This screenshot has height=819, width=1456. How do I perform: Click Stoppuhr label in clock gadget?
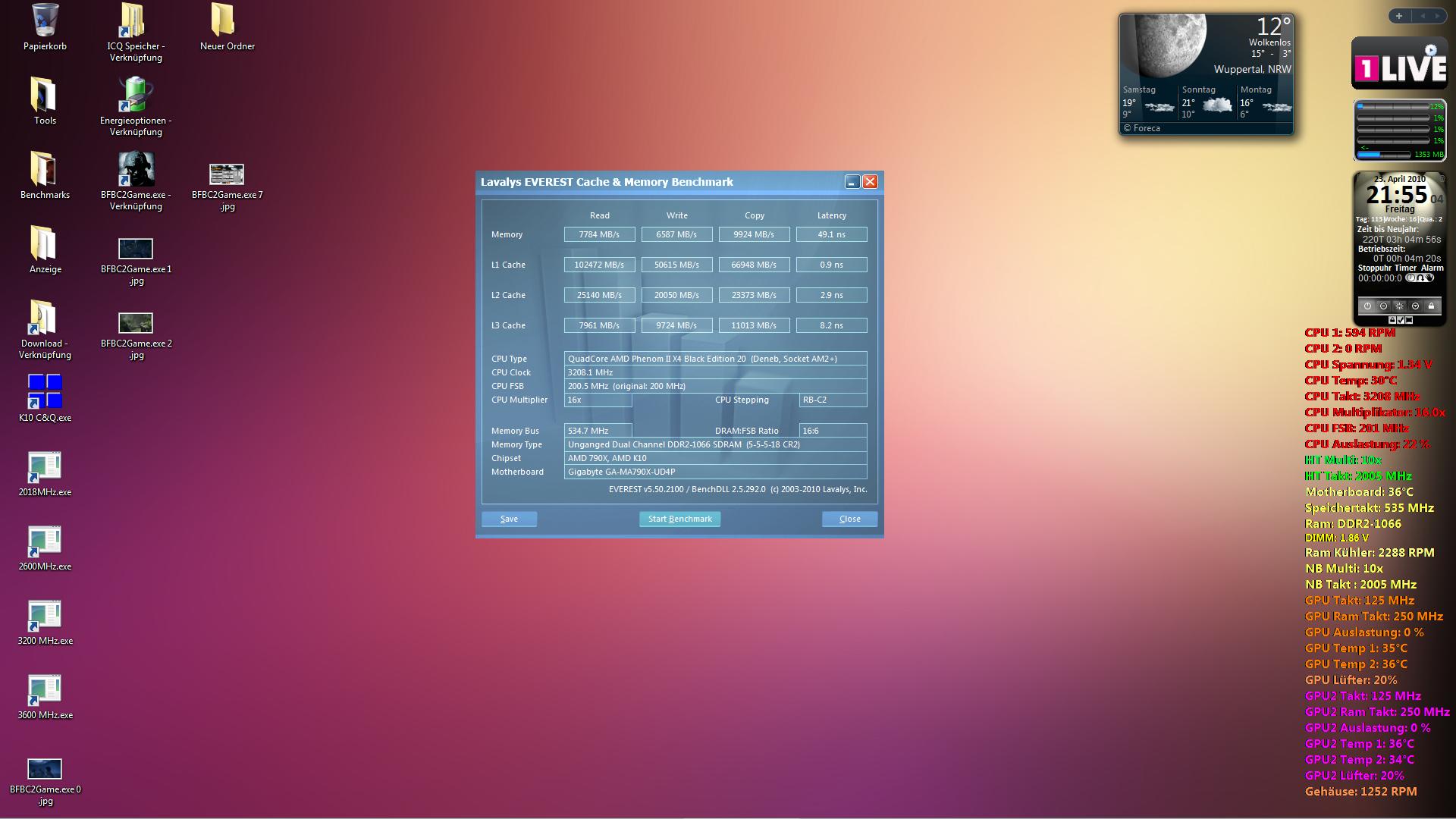point(1374,268)
